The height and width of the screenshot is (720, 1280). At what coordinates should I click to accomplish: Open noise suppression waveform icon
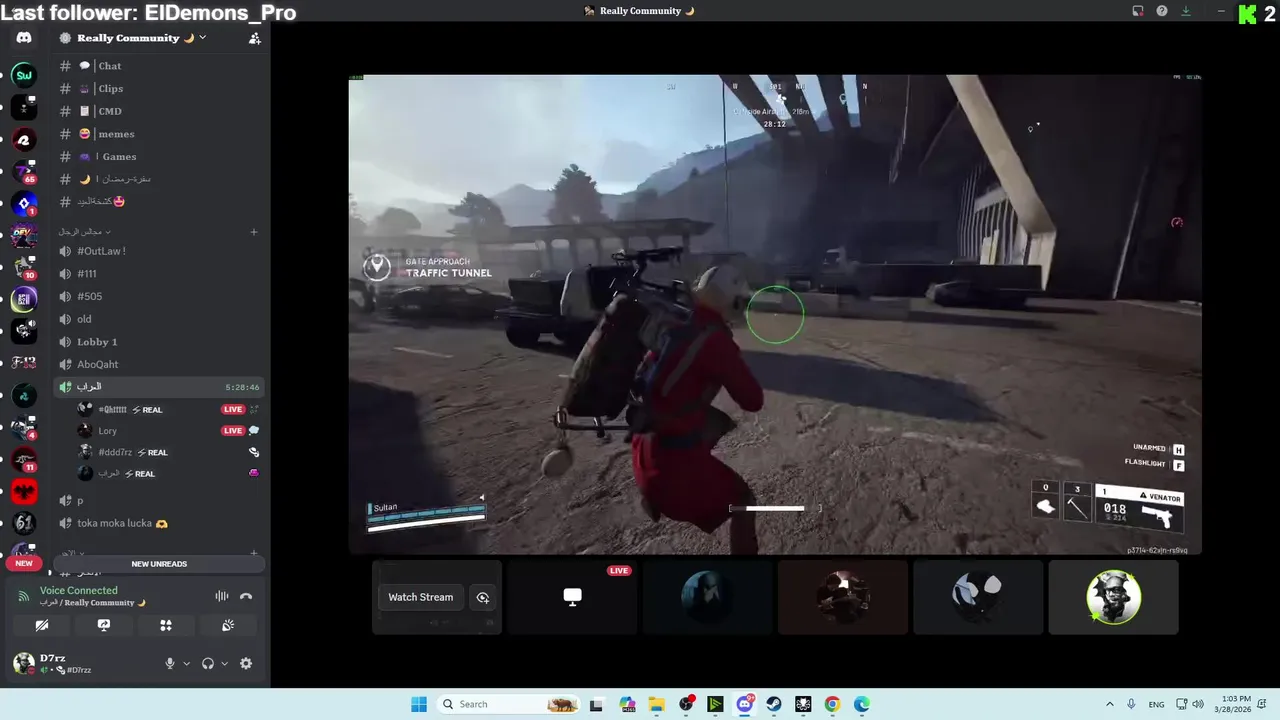(222, 596)
